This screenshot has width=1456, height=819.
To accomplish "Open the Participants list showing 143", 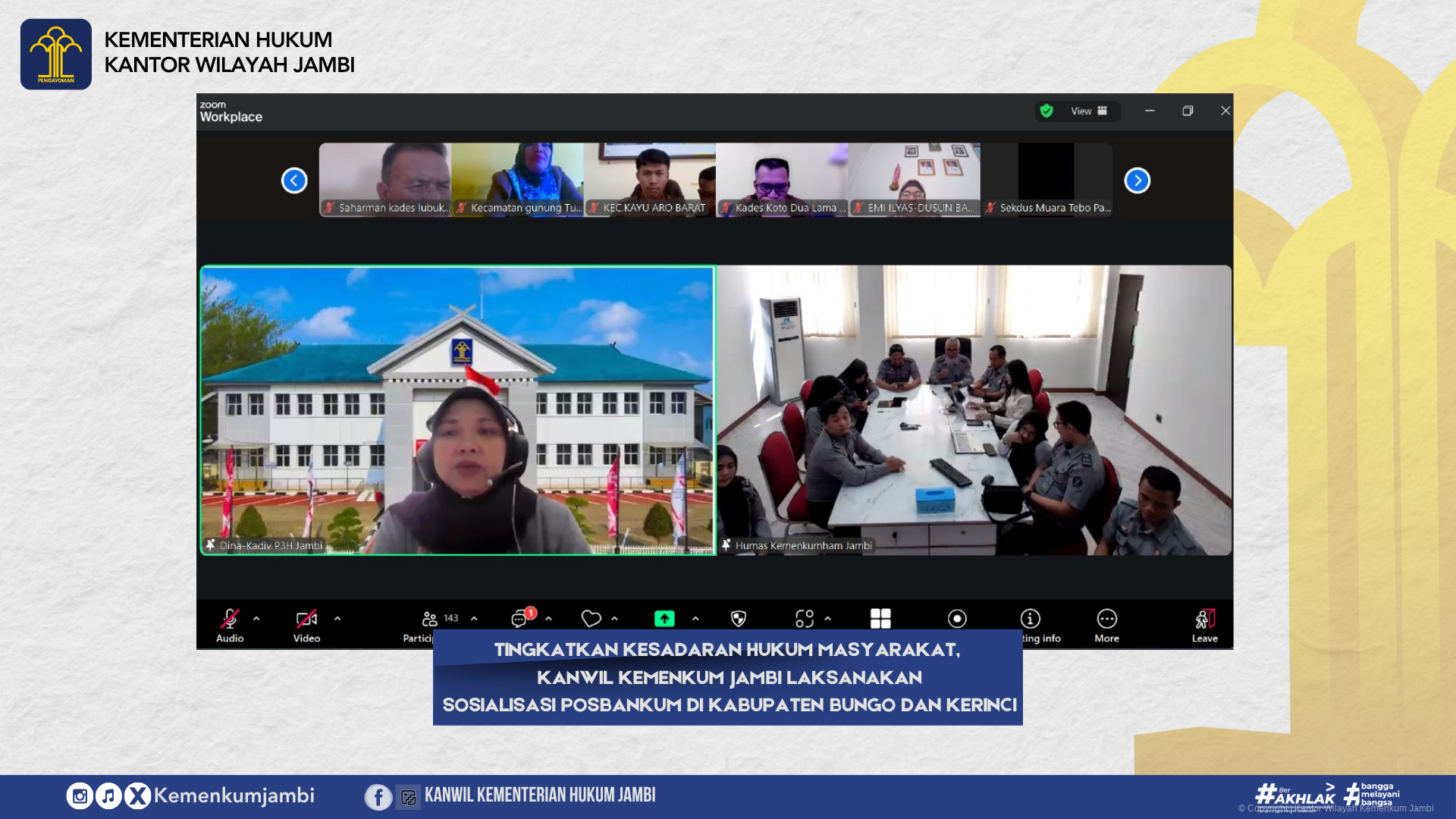I will pos(428,618).
